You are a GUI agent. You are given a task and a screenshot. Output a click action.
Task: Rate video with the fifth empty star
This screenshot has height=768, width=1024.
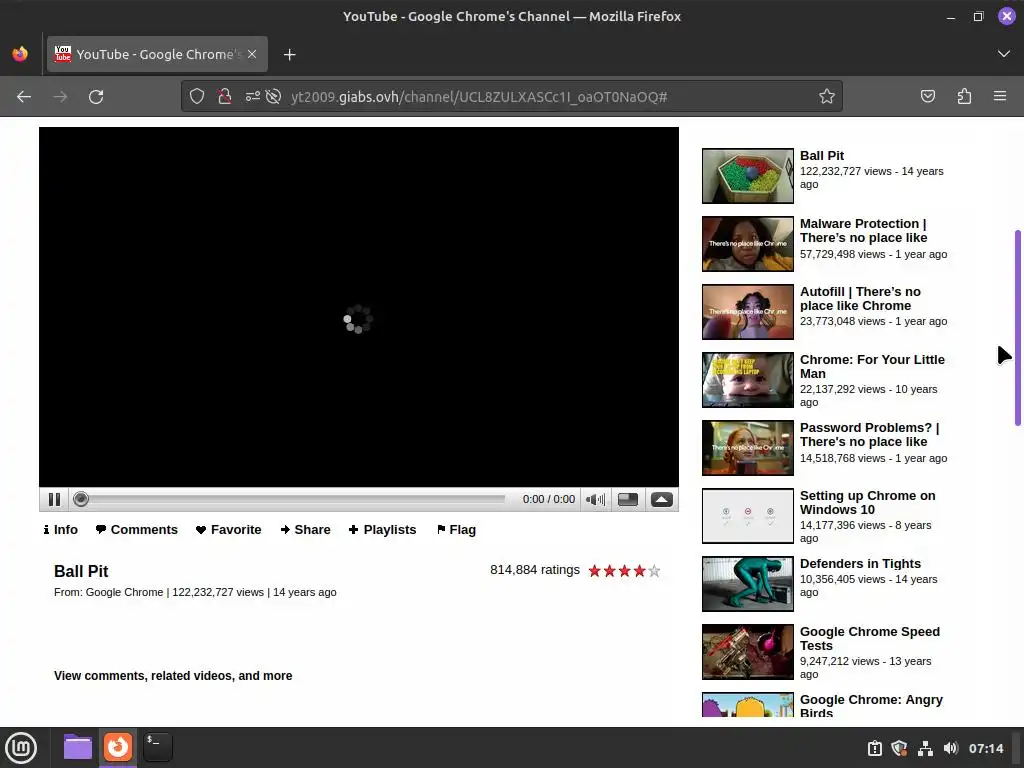point(654,571)
